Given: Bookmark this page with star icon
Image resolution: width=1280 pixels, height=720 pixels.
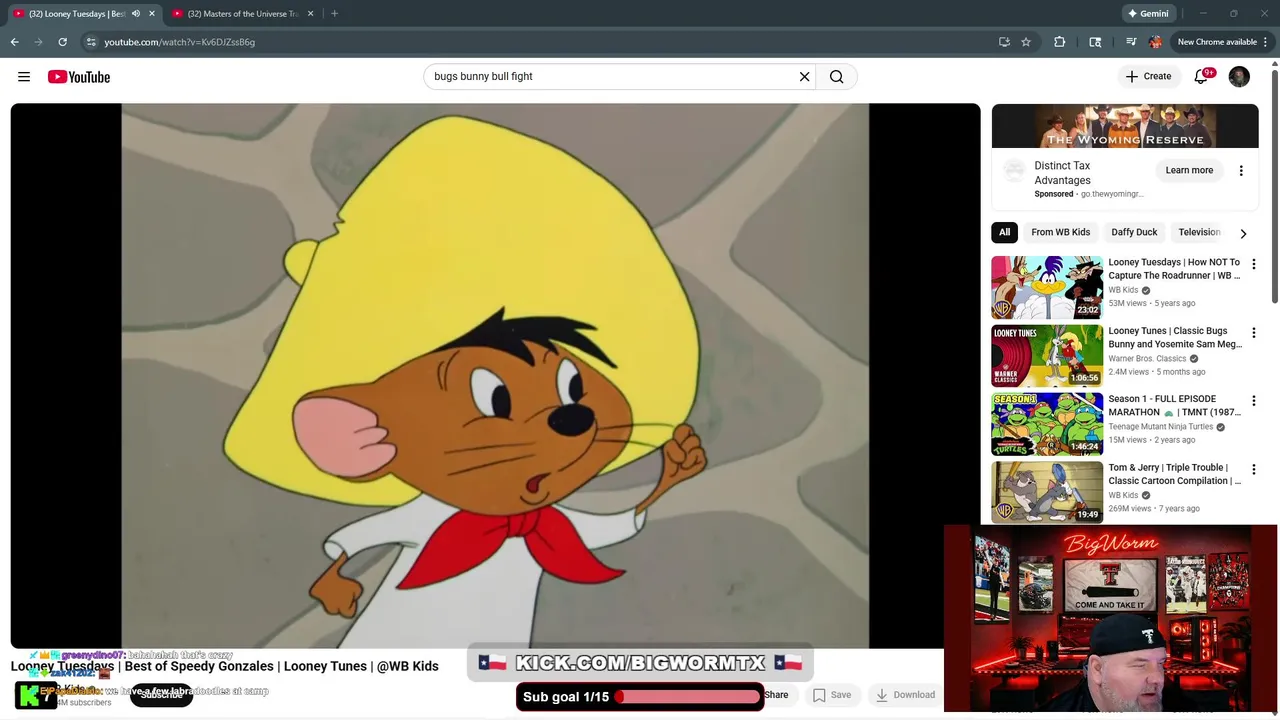Looking at the screenshot, I should (1026, 42).
